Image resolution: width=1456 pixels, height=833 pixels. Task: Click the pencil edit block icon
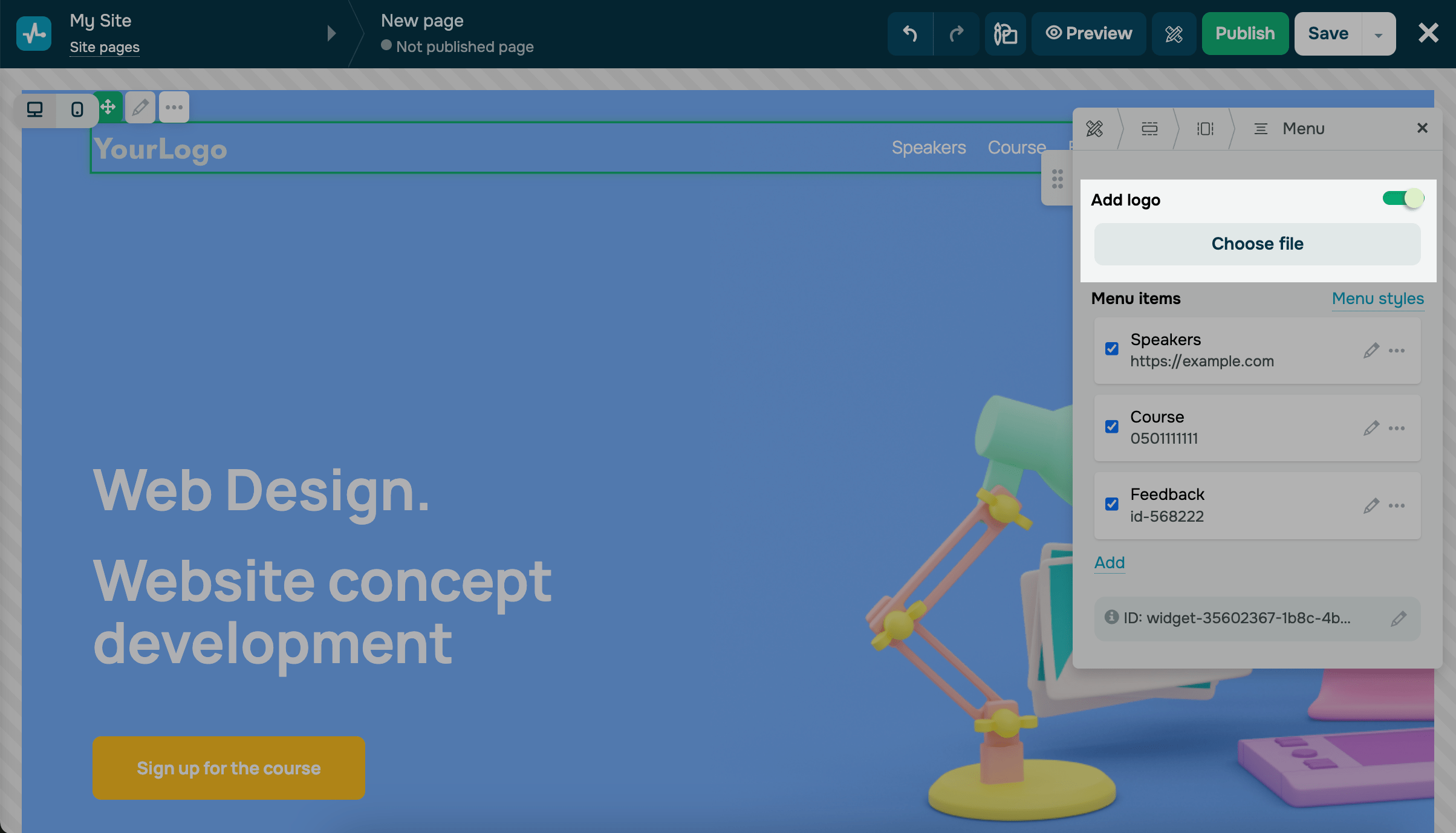[x=140, y=108]
